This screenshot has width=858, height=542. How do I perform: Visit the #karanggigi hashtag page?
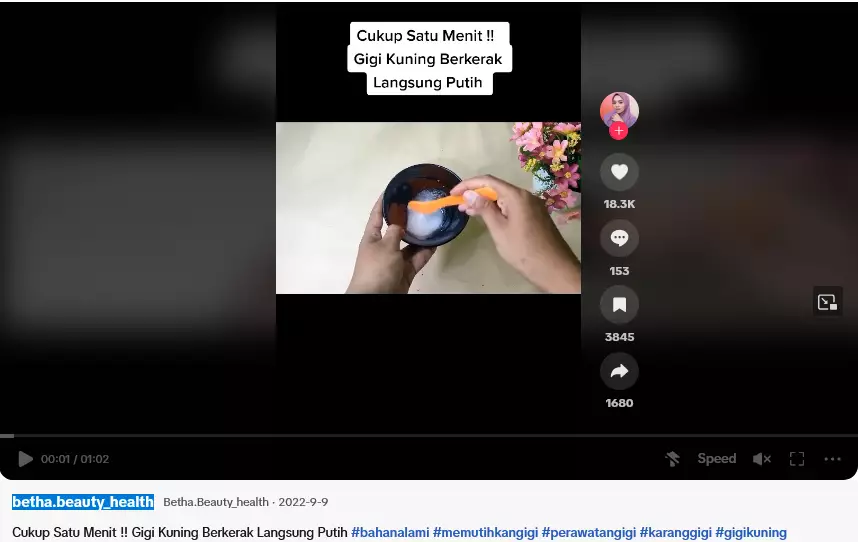click(675, 532)
